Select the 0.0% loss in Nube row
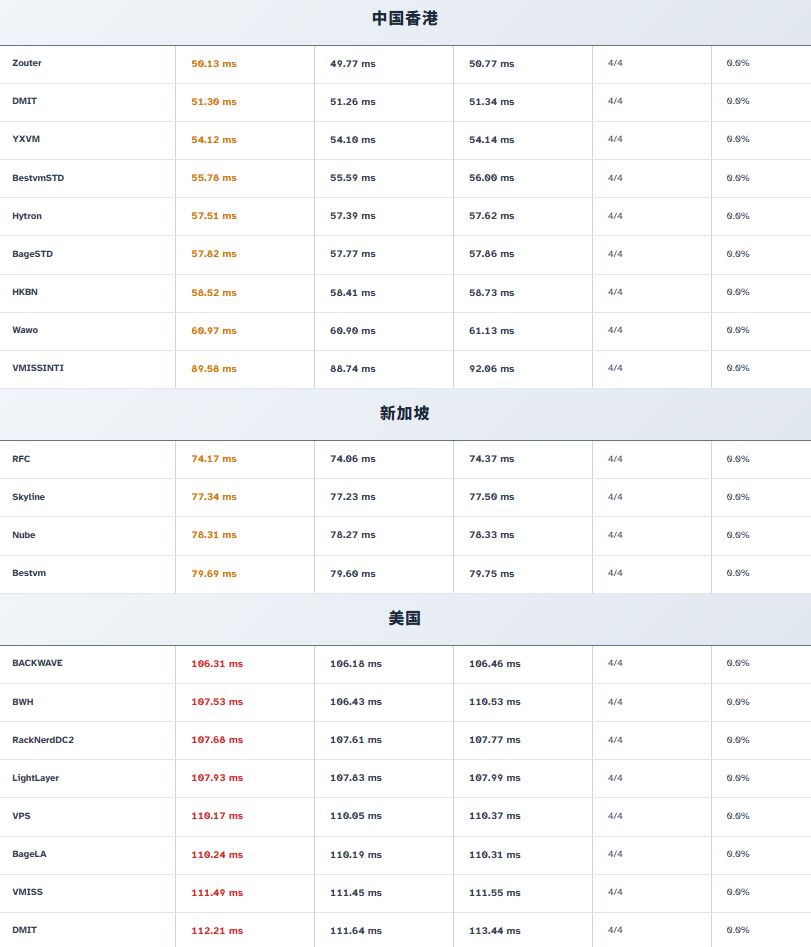The height and width of the screenshot is (947, 811). [738, 535]
